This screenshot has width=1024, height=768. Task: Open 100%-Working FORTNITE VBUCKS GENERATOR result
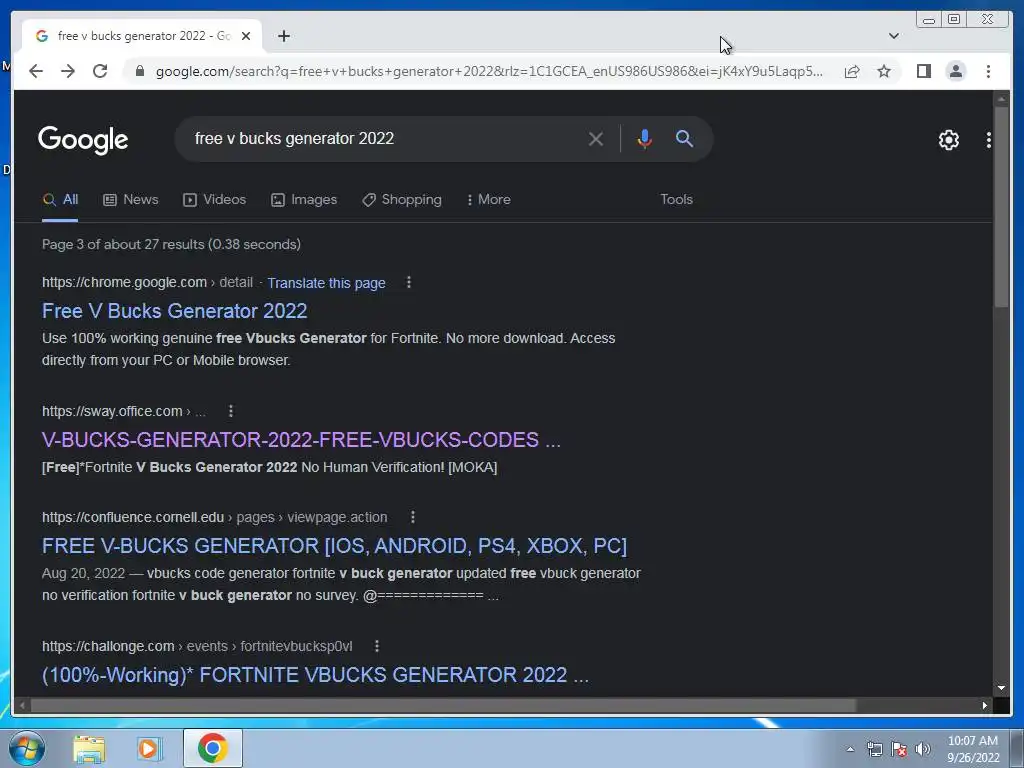pos(315,675)
